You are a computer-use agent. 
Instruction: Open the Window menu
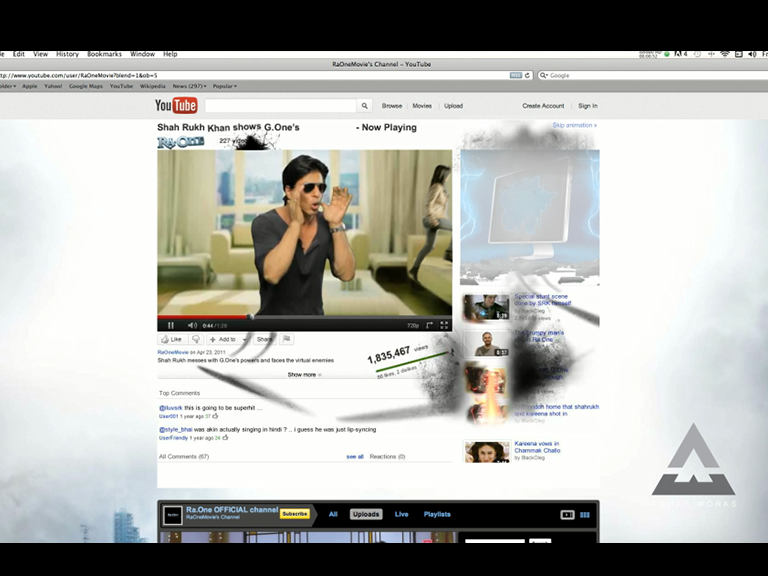[x=143, y=54]
